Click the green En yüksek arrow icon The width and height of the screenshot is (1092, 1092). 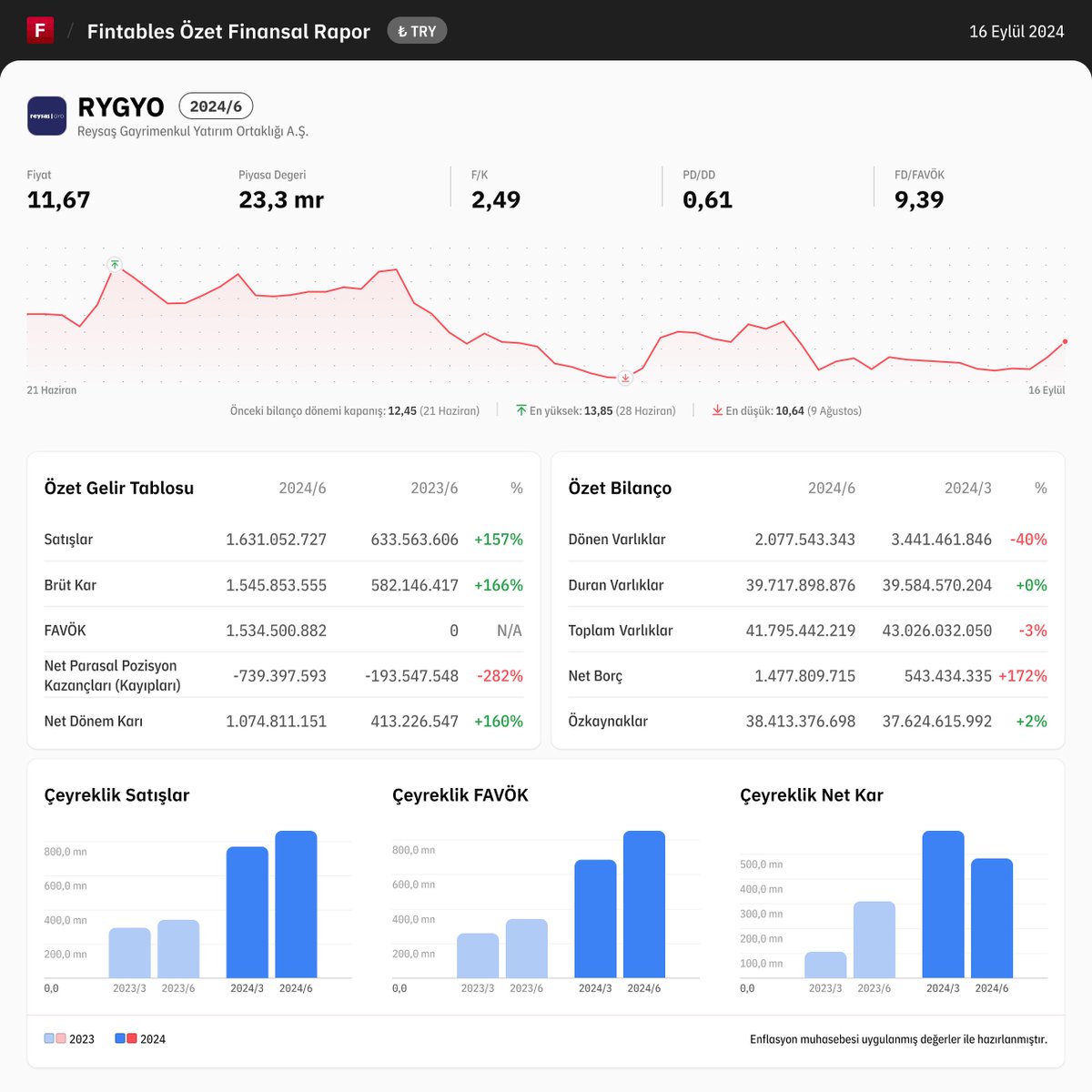521,410
